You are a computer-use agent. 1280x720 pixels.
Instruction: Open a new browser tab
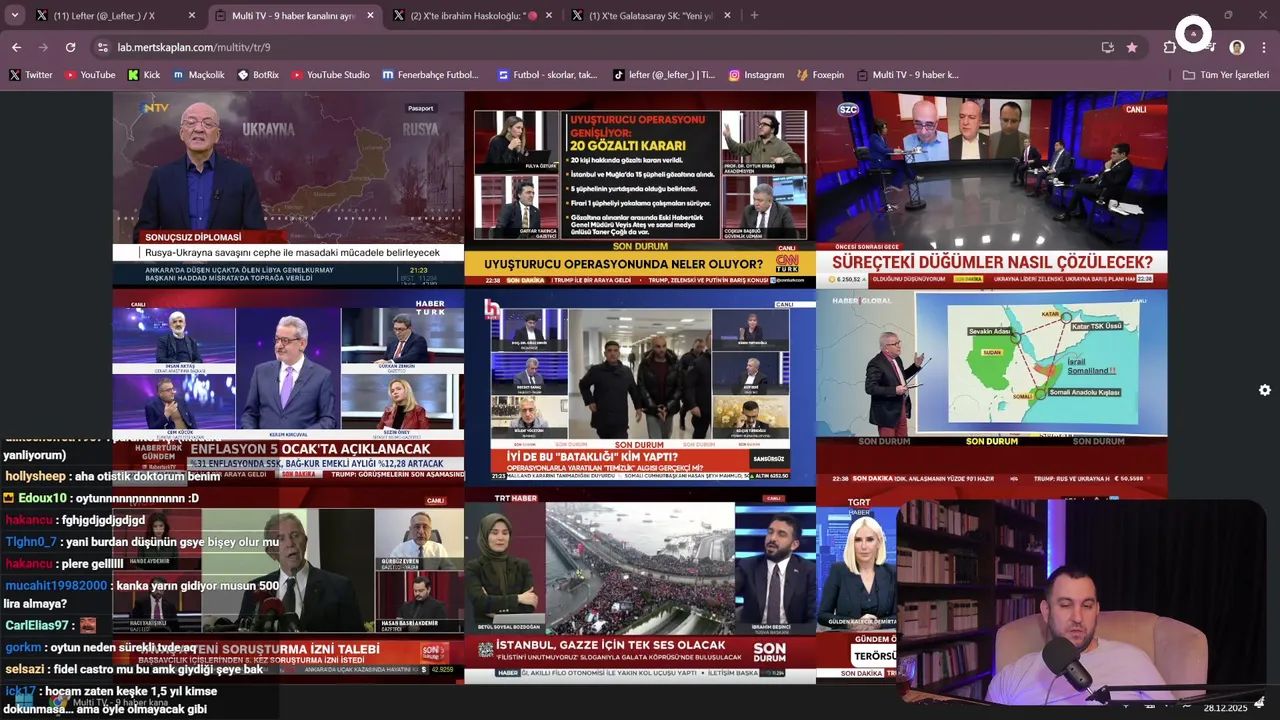coord(754,16)
